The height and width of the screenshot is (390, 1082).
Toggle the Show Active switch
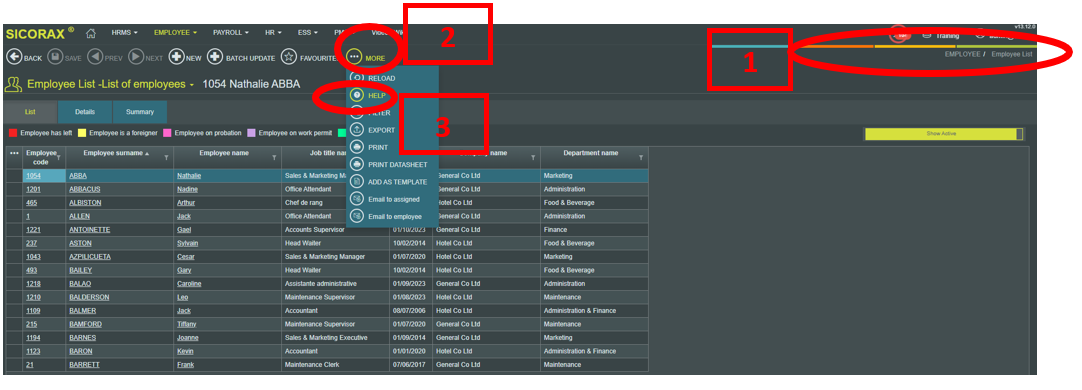point(945,134)
